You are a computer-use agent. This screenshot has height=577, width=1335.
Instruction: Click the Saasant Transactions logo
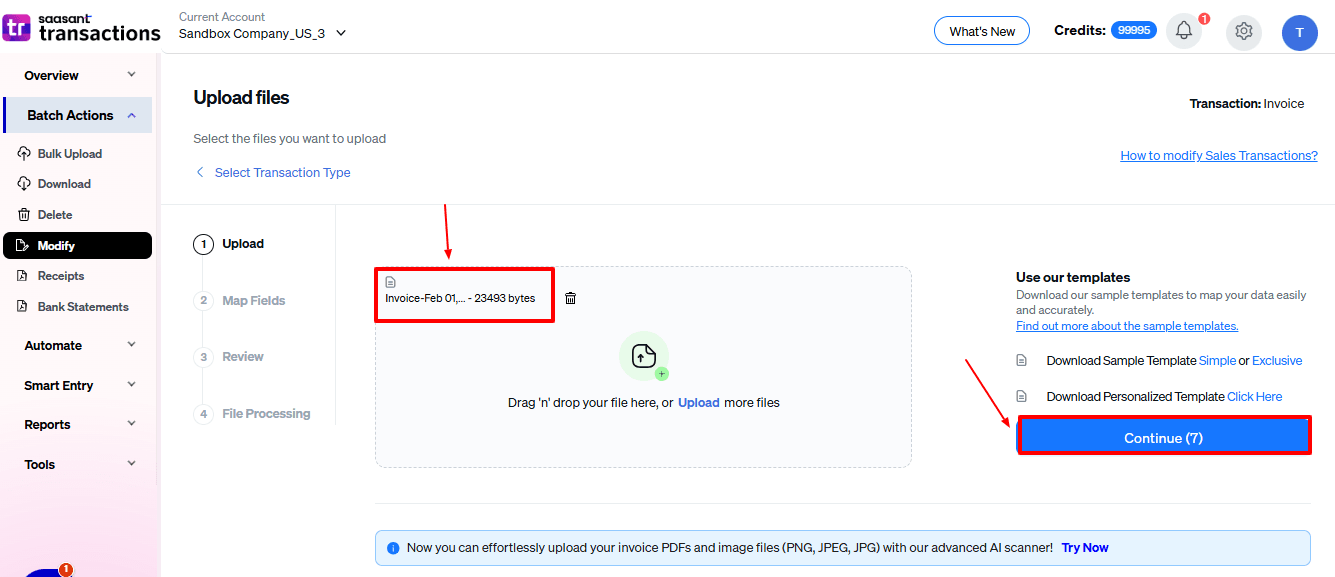tap(81, 27)
